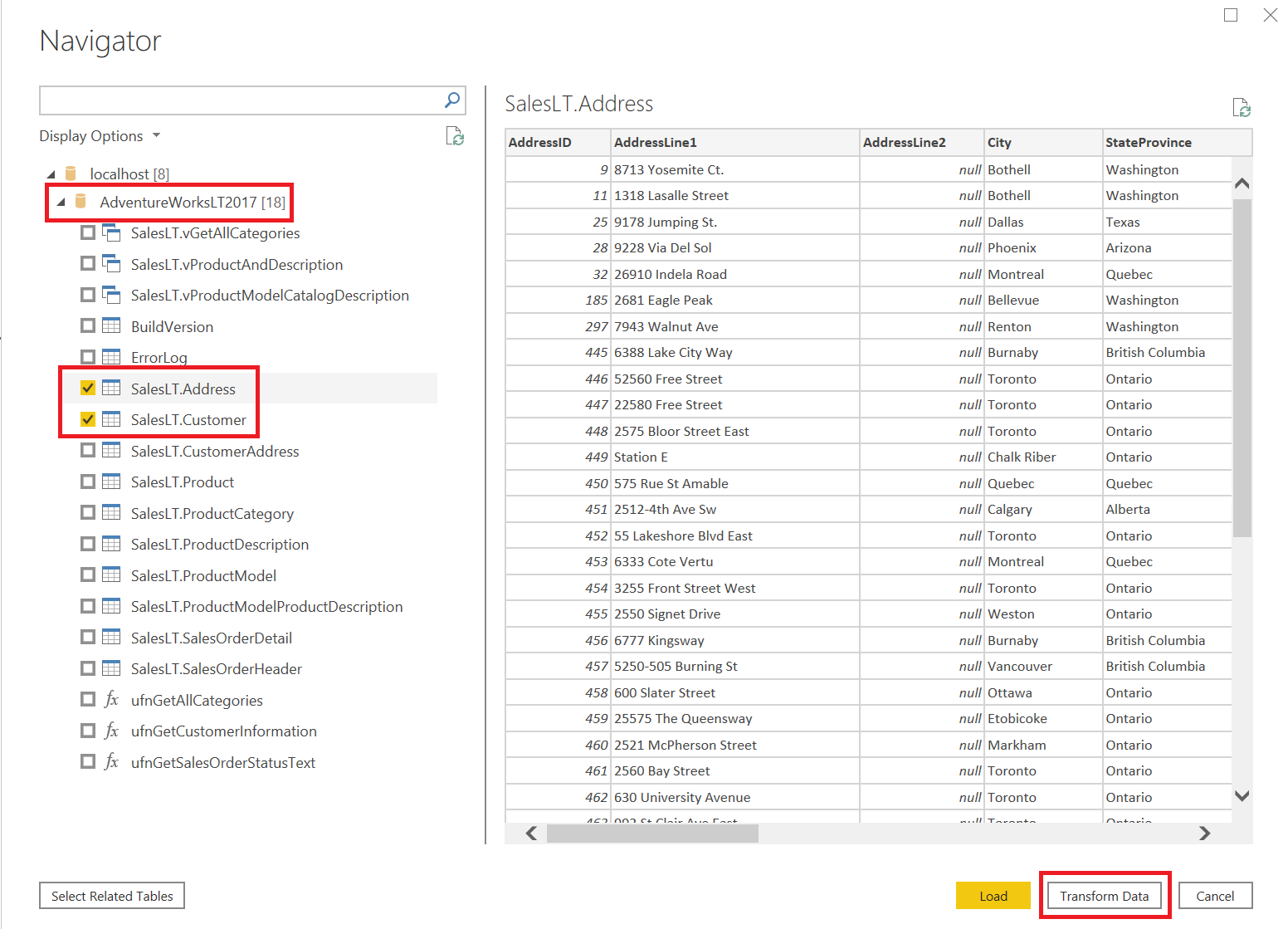Click the Cancel button
This screenshot has height=929, width=1288.
[x=1215, y=896]
